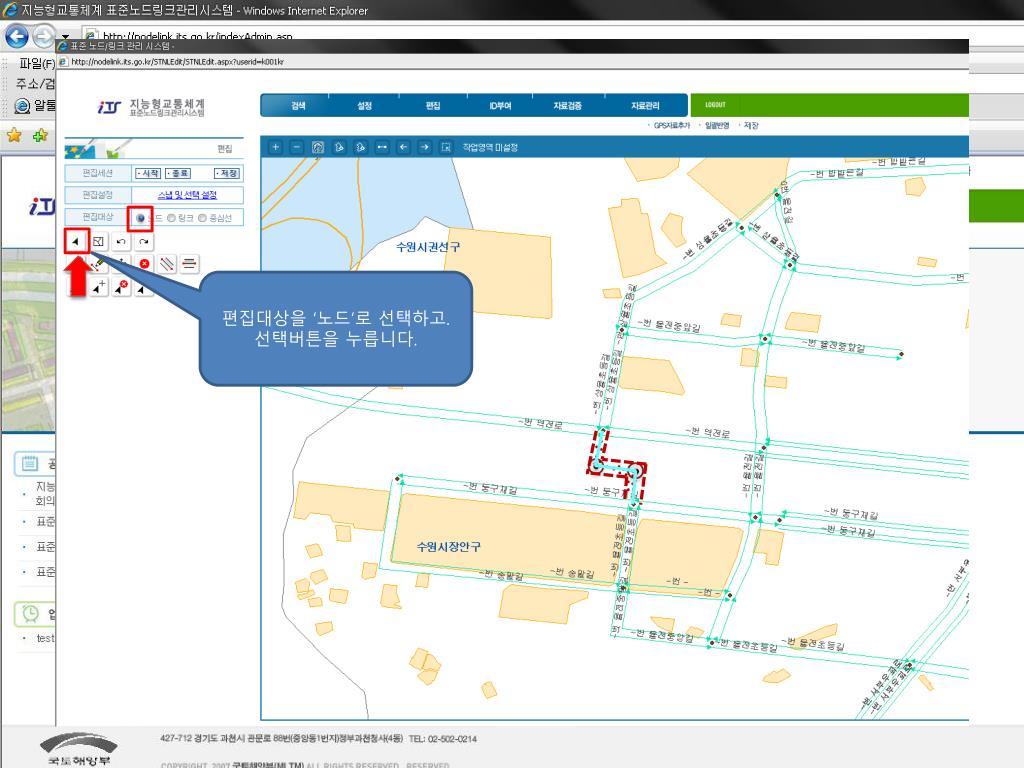
Task: Click the LOGOUT button
Action: [715, 104]
